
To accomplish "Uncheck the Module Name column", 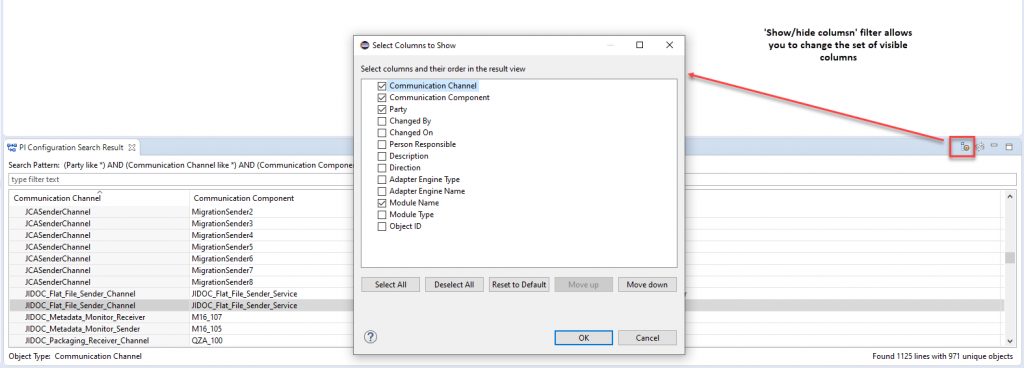I will (382, 203).
